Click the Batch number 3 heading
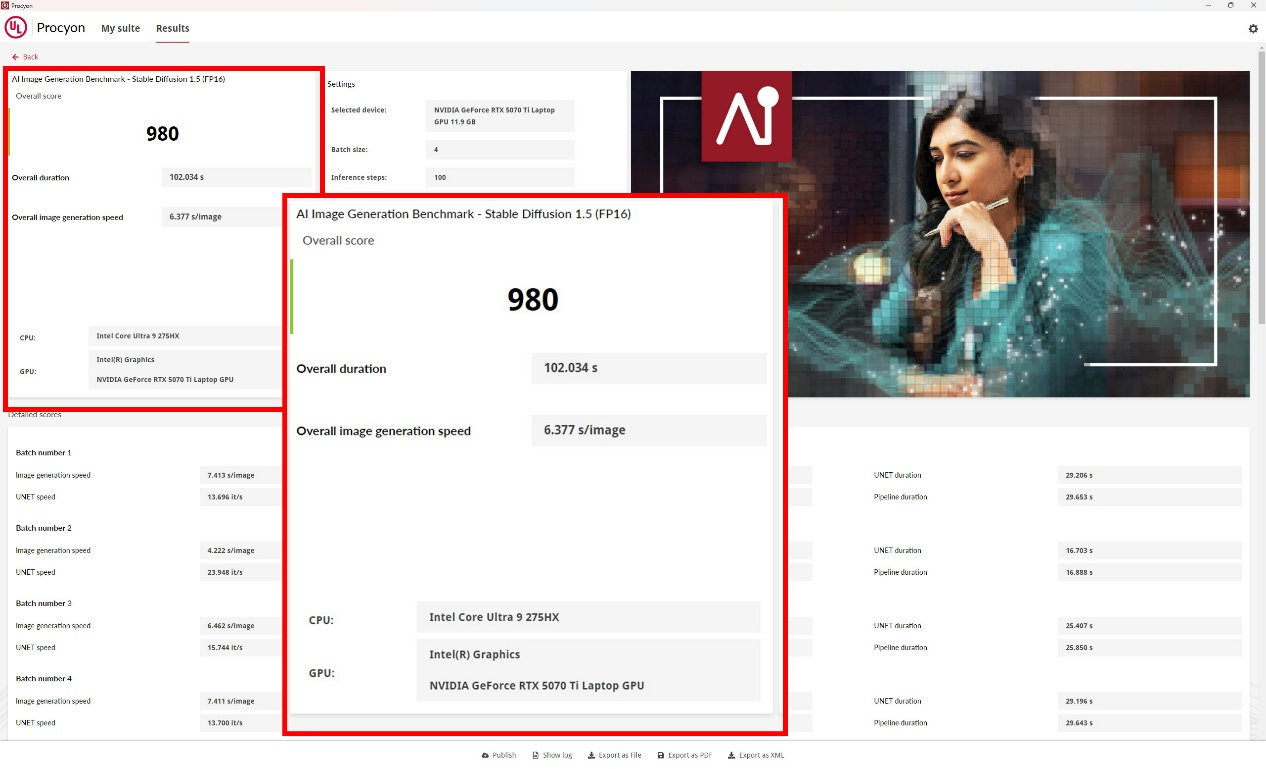Viewport: 1266px width, 769px height. point(43,603)
